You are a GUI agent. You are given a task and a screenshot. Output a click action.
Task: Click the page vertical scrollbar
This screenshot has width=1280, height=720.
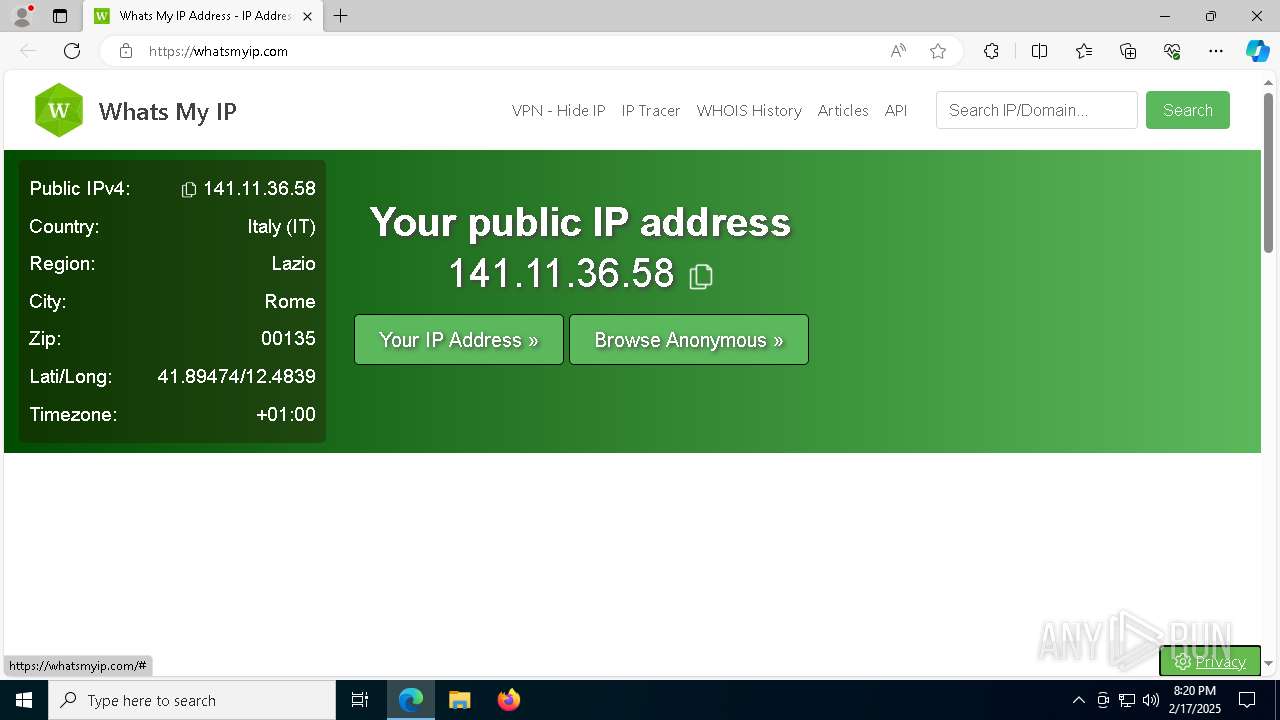tap(1269, 172)
